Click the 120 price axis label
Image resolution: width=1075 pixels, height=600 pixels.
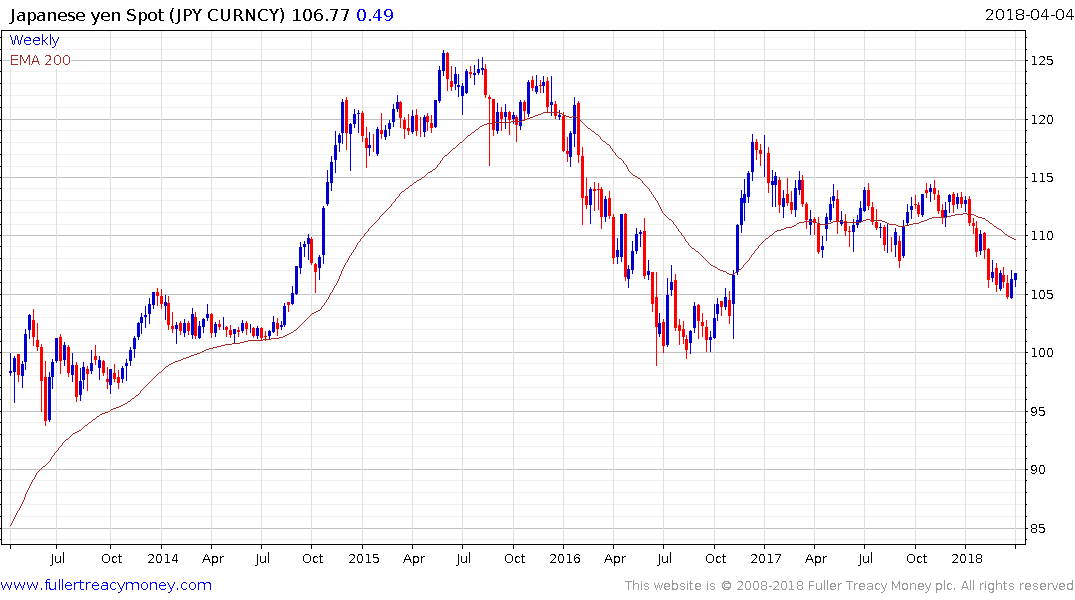coord(1042,119)
